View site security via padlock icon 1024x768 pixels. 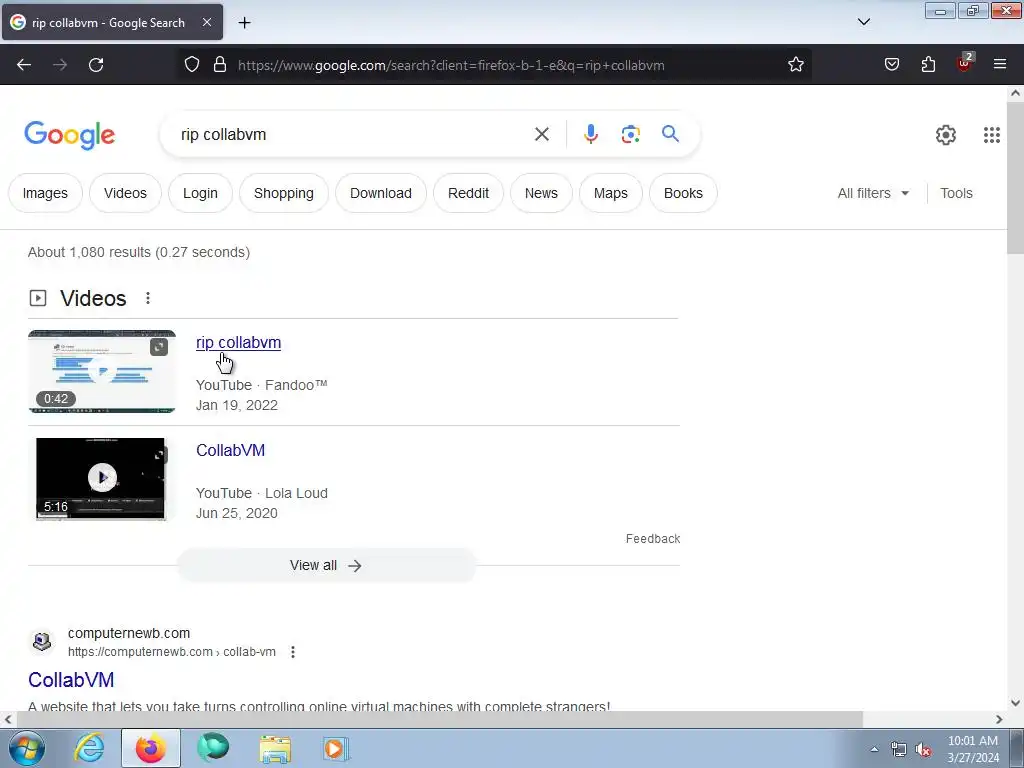[x=220, y=65]
